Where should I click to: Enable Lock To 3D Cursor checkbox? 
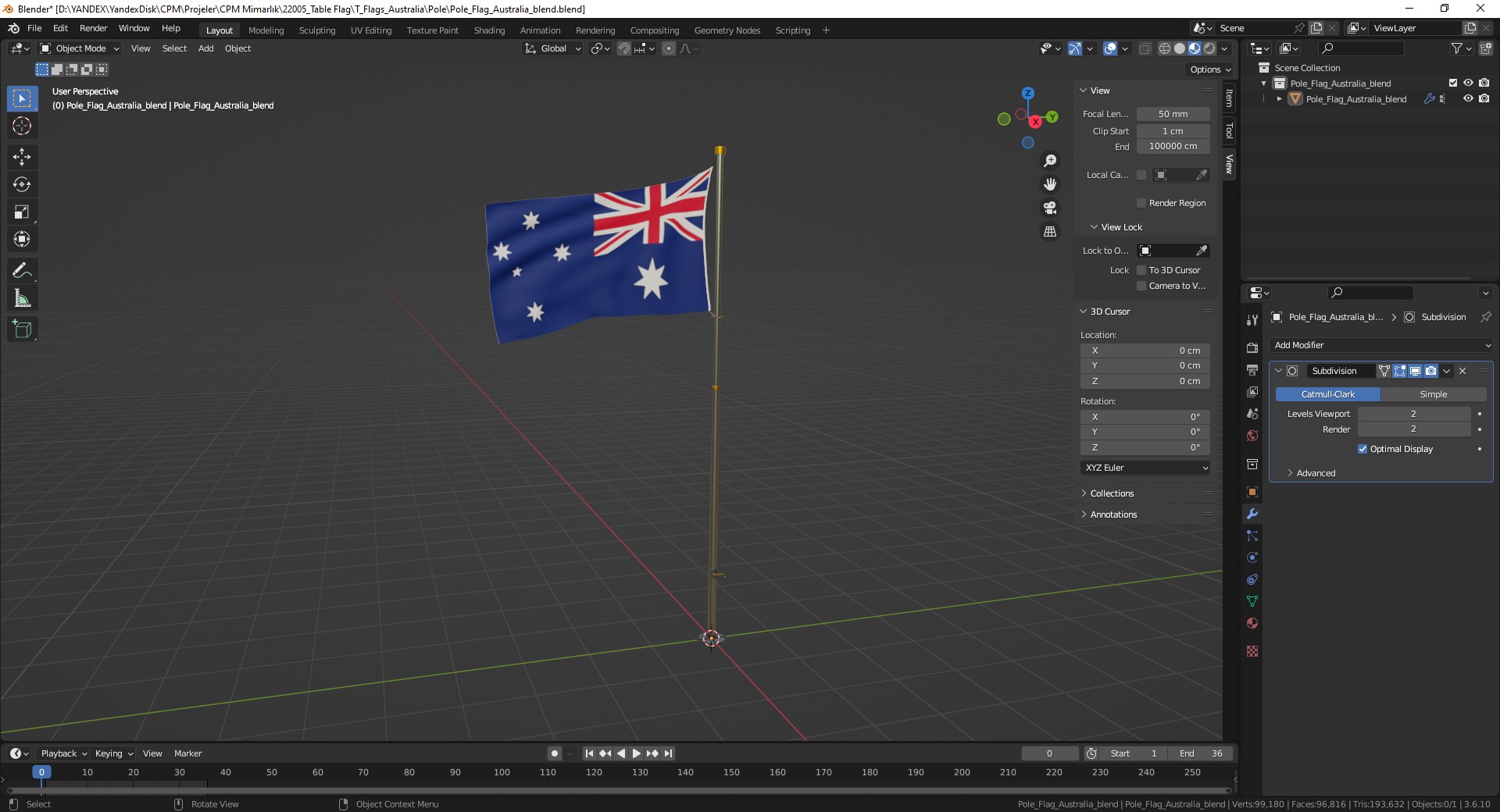point(1141,270)
